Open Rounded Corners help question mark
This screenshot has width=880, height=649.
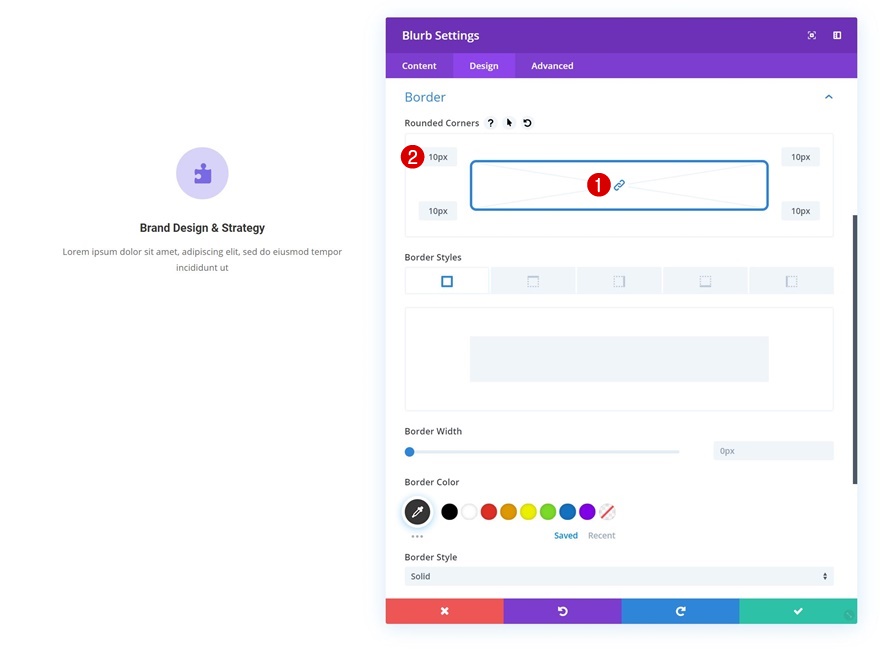(491, 123)
